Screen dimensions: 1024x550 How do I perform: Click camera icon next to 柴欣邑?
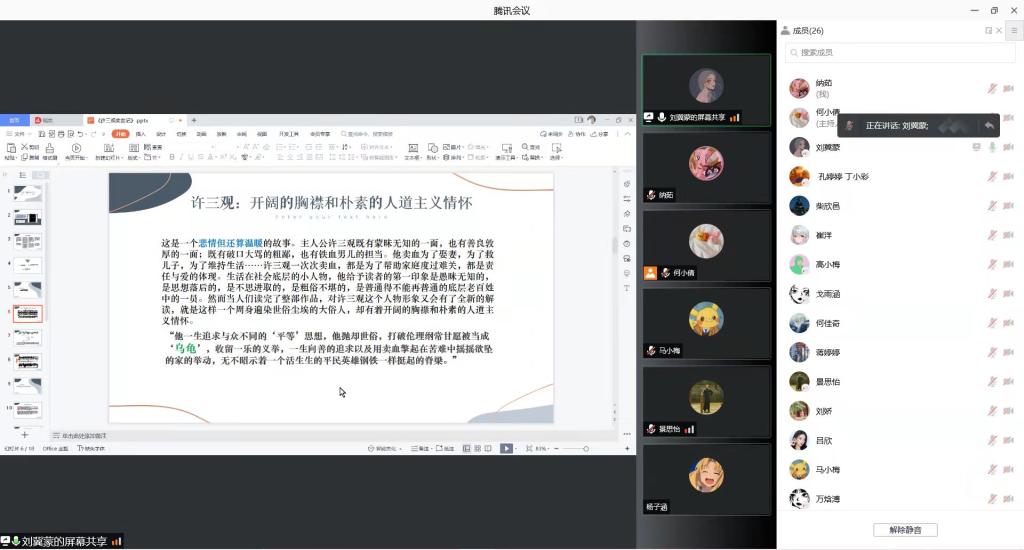[1008, 206]
